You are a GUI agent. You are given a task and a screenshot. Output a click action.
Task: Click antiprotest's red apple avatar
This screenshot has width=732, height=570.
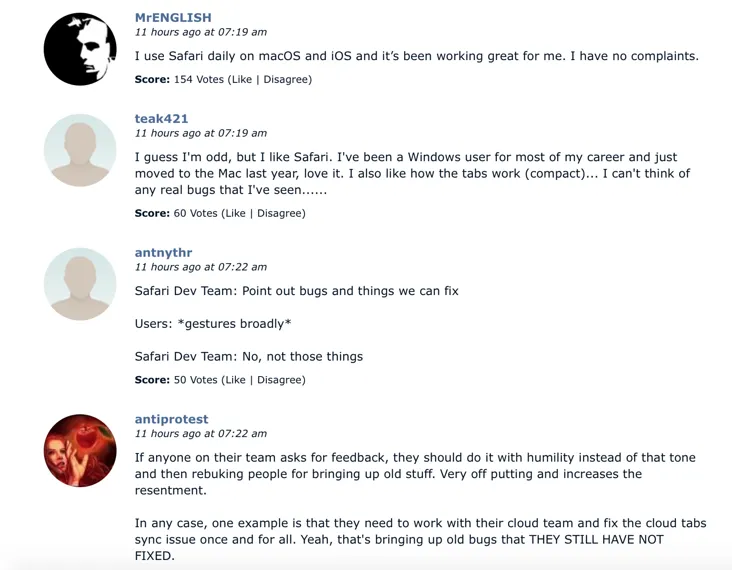pos(80,450)
